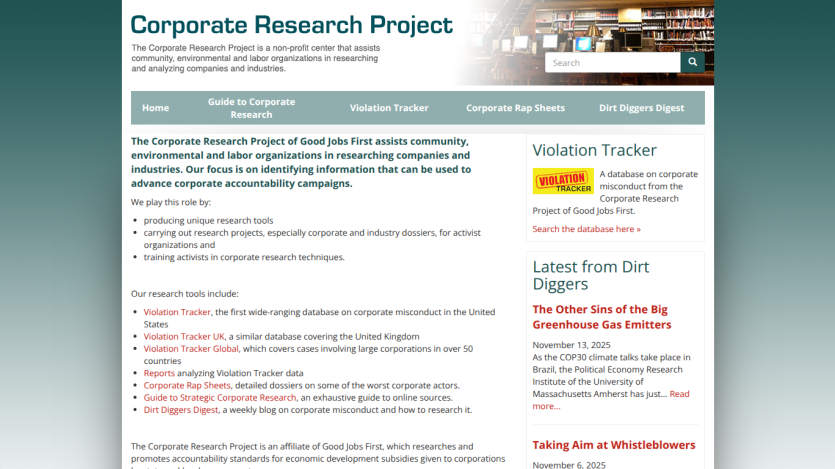
Task: Open the Violation Tracker UK link
Action: click(184, 336)
